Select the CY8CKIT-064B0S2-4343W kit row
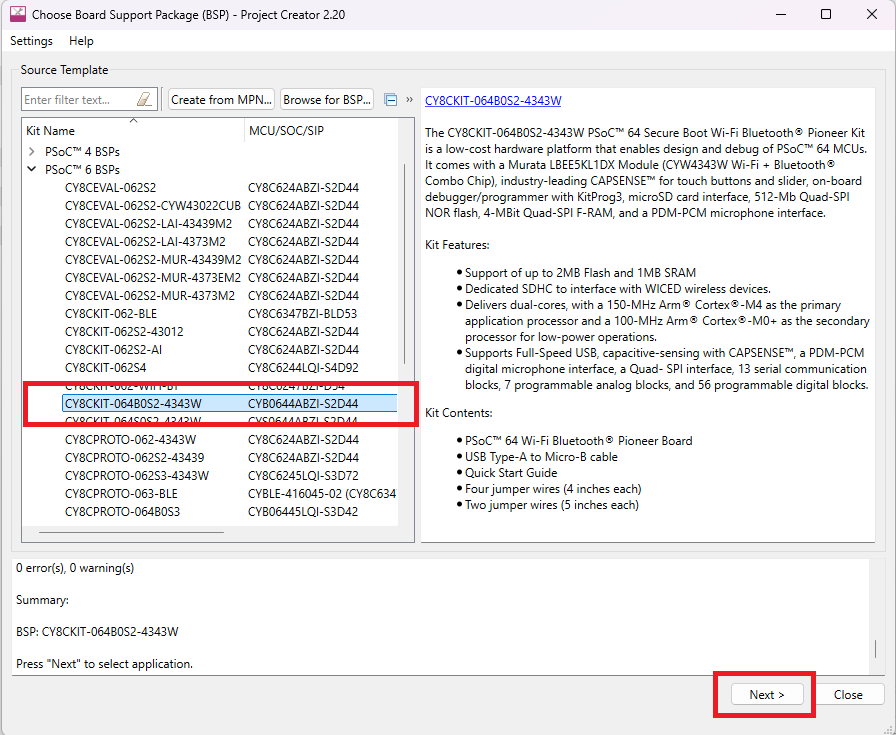This screenshot has height=735, width=896. coord(230,404)
